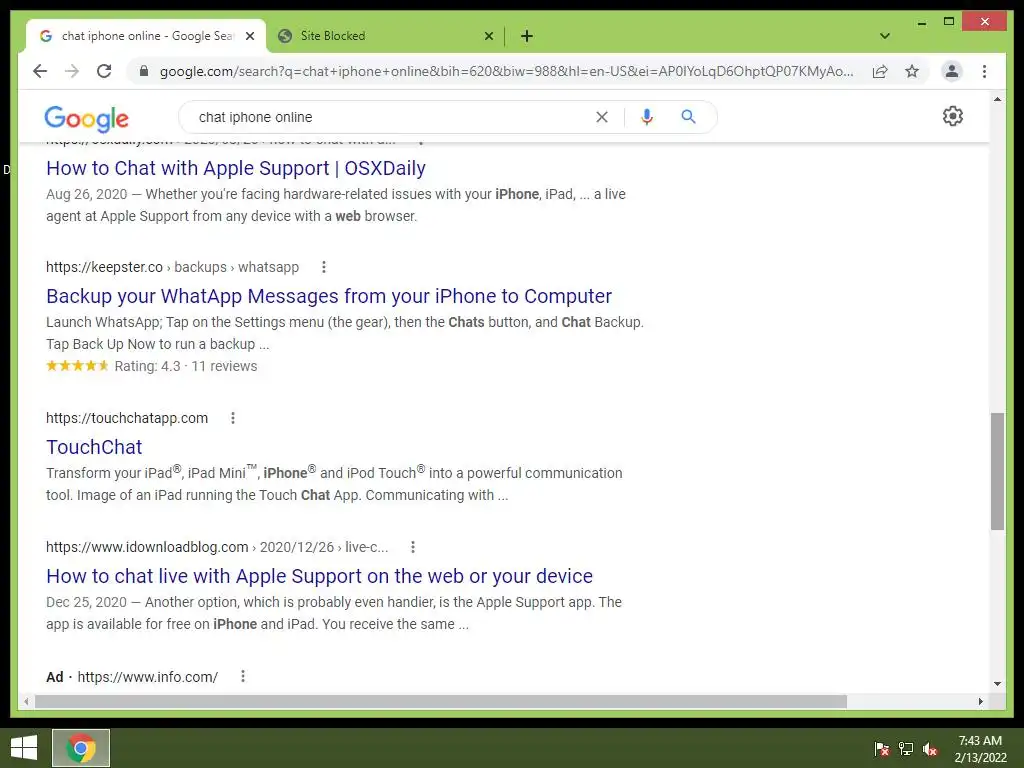Click the scroll-right arrow of horizontal scrollbar

point(980,701)
